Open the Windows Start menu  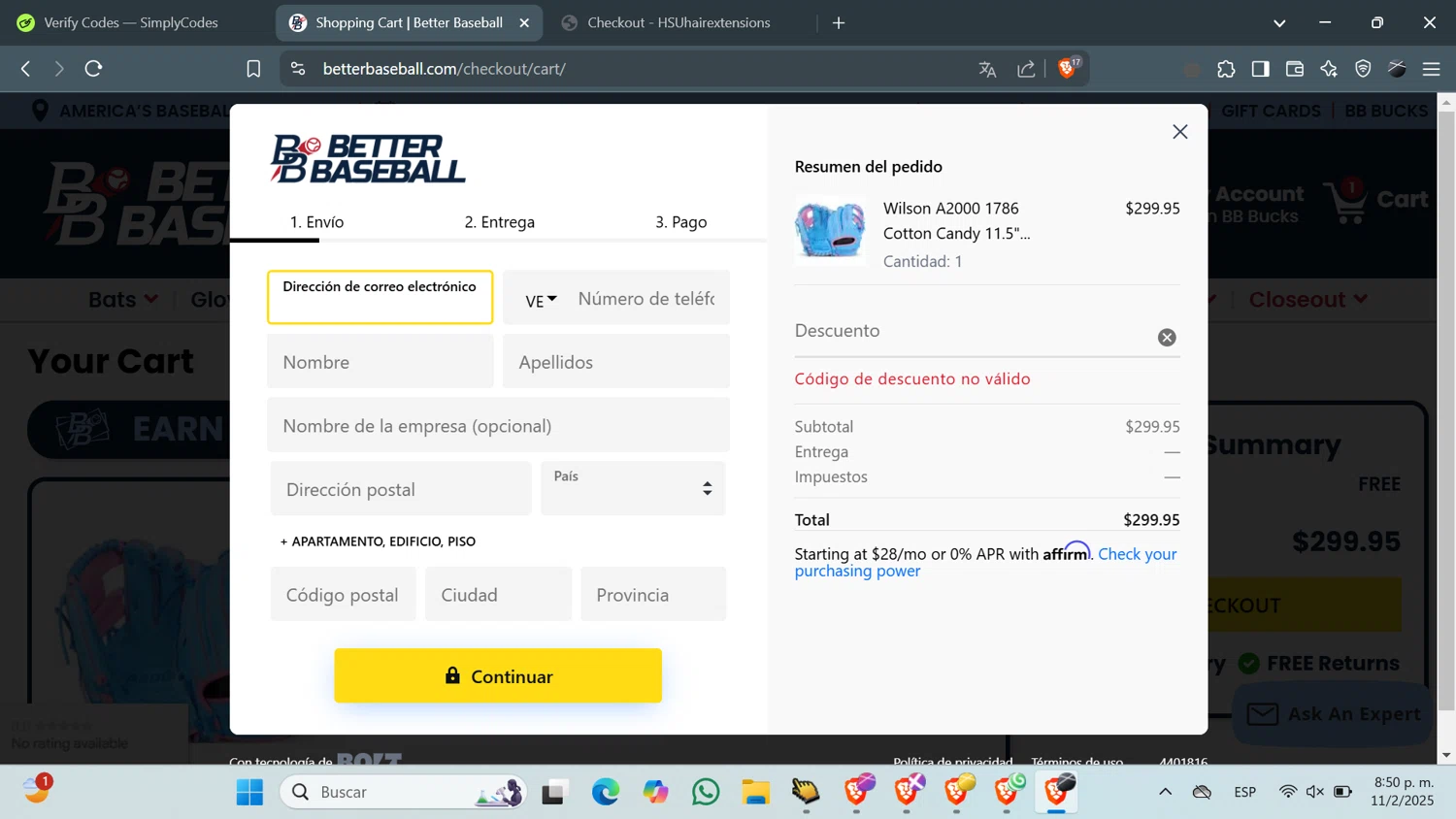point(249,792)
